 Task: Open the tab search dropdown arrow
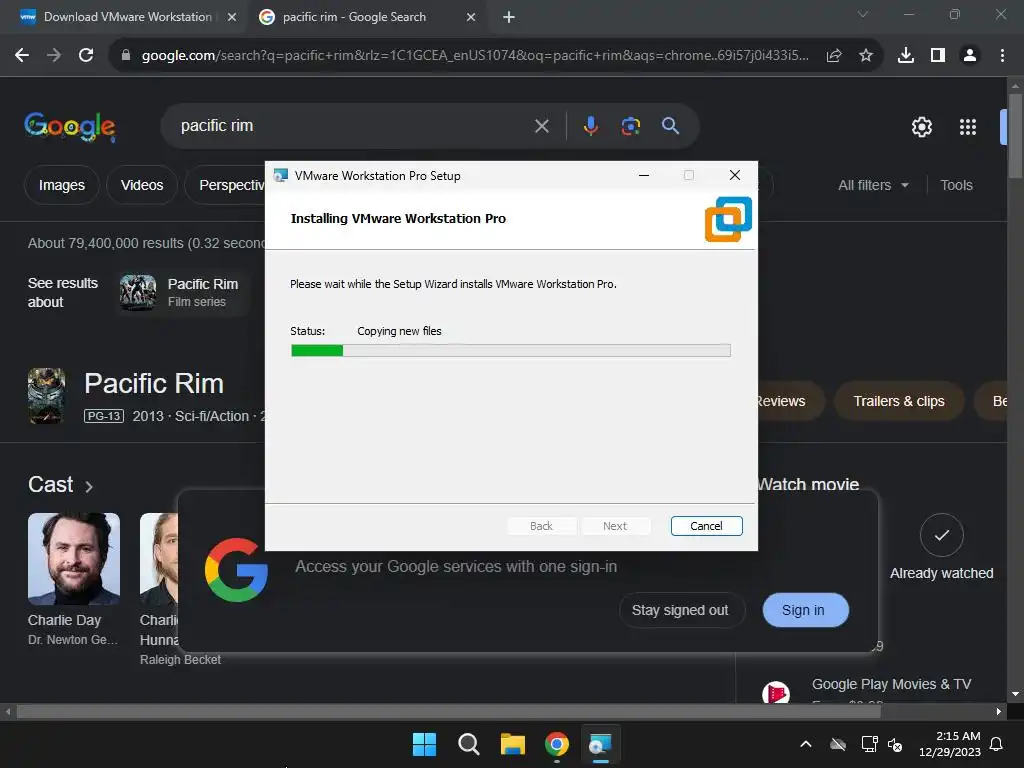(863, 14)
